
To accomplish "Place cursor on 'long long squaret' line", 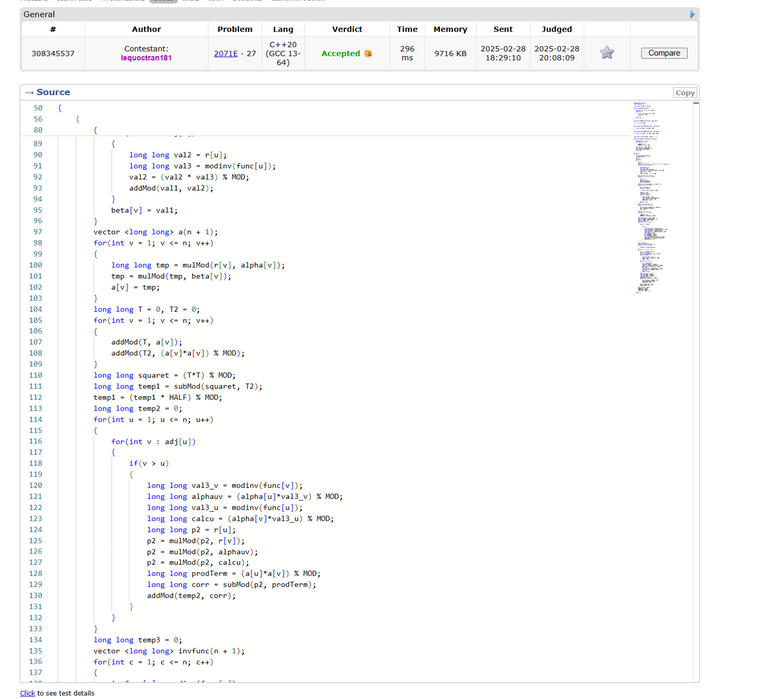I will (160, 375).
